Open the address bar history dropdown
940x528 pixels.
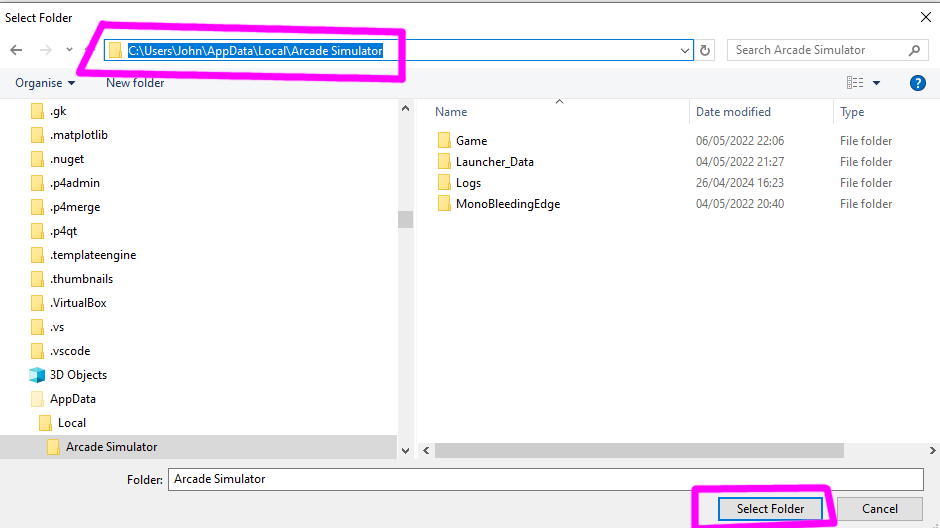click(685, 50)
